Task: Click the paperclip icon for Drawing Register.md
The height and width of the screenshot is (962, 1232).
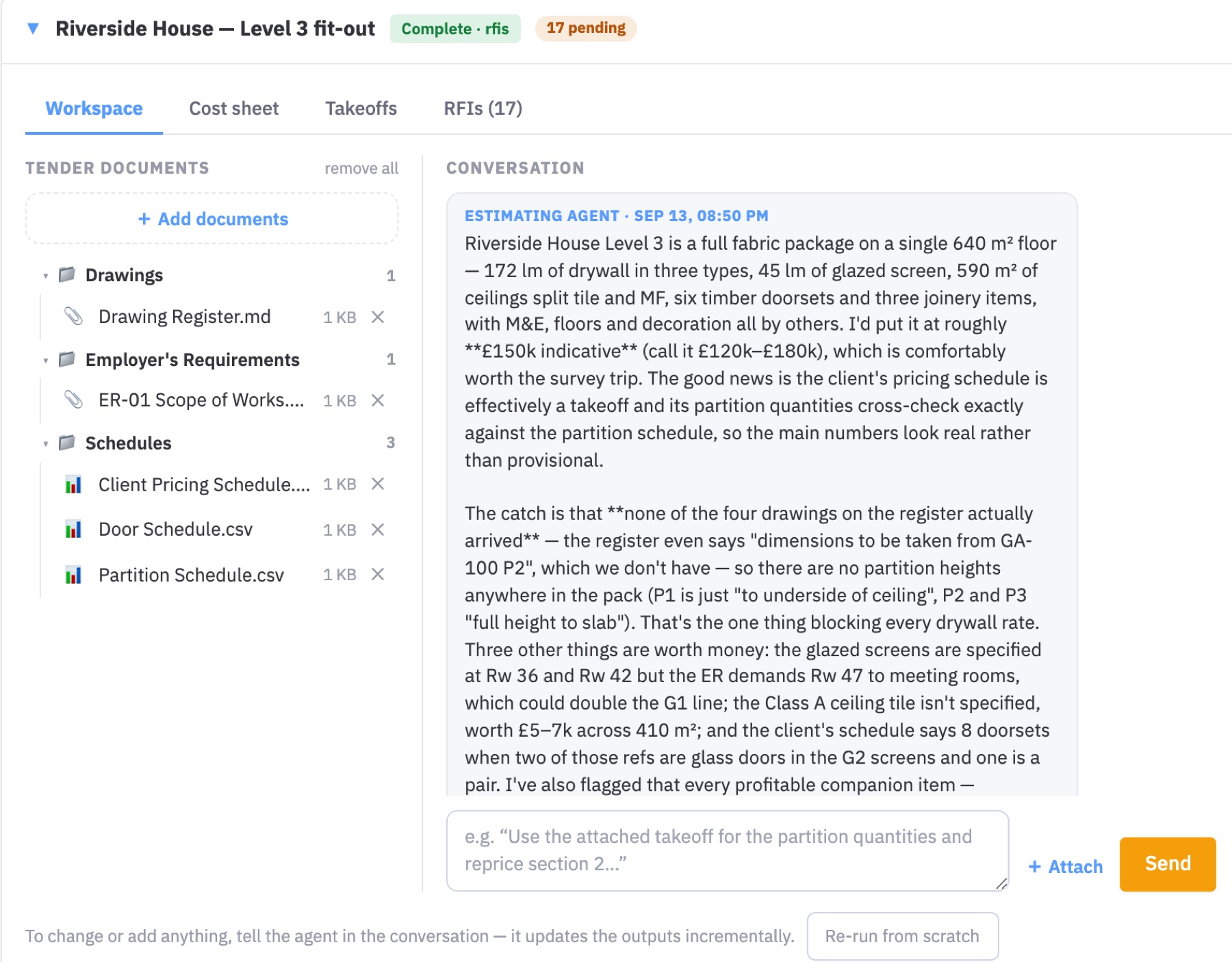Action: [x=73, y=316]
